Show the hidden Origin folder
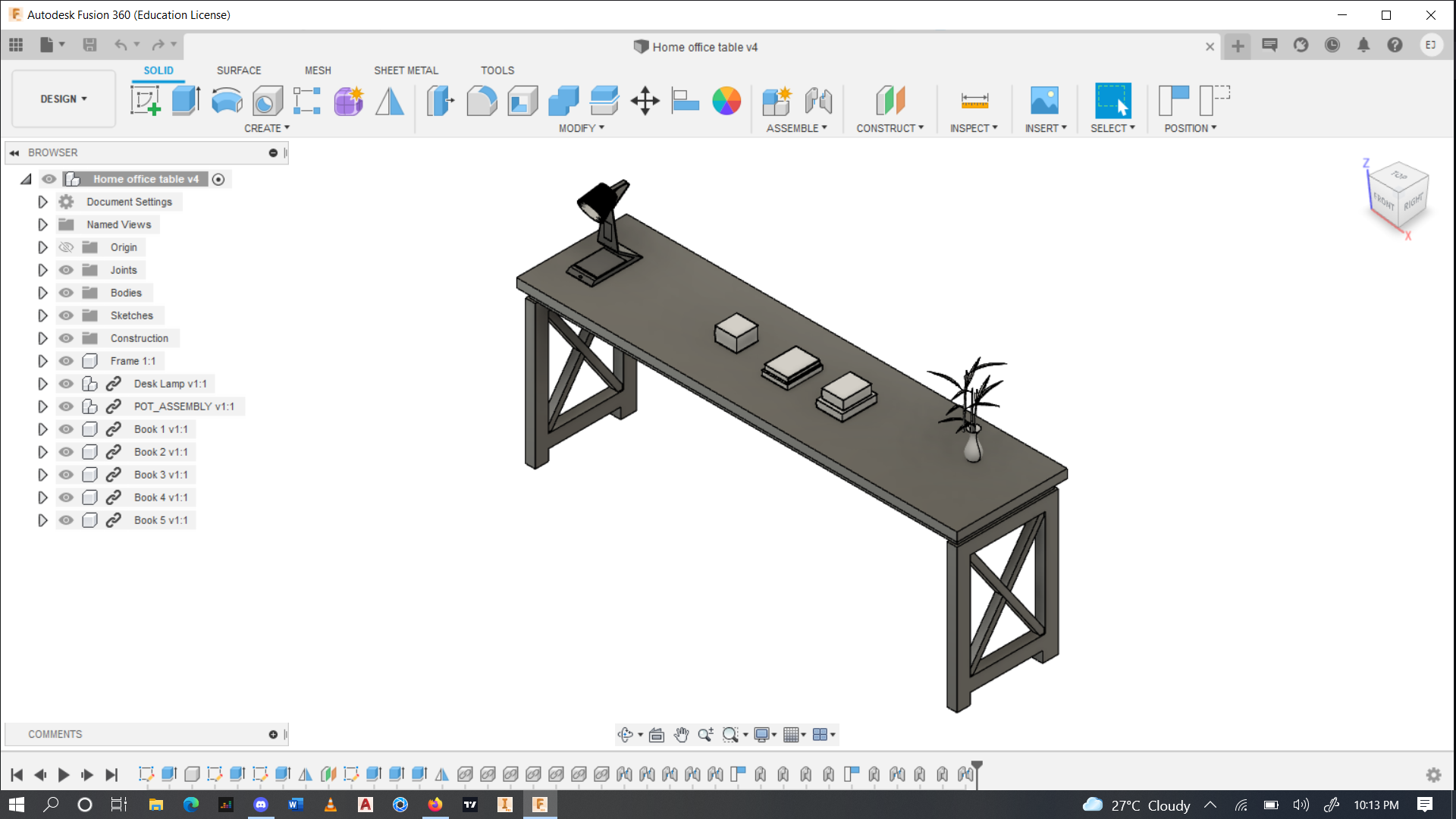Image resolution: width=1456 pixels, height=819 pixels. [67, 247]
